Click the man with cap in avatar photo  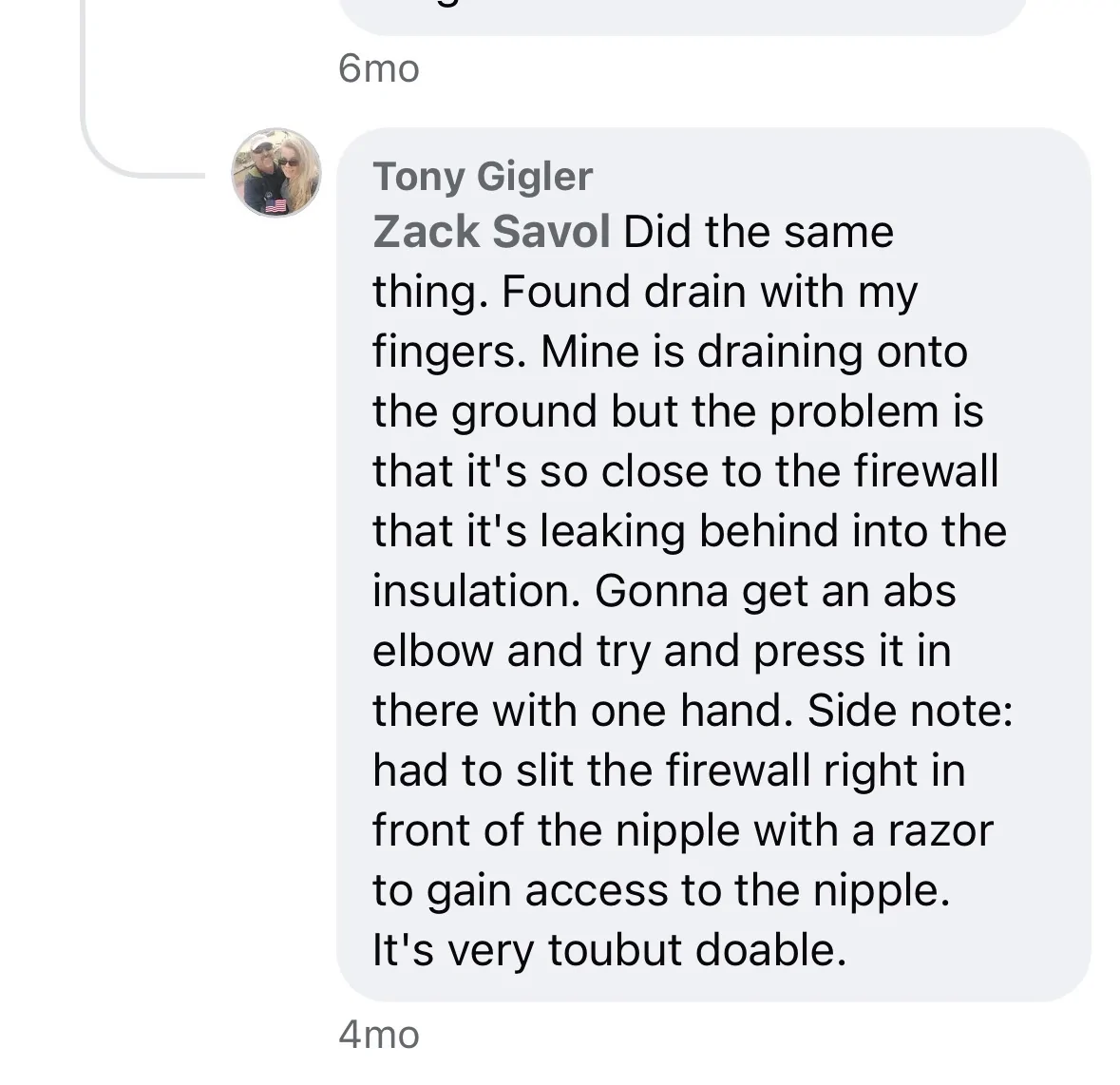pyautogui.click(x=261, y=154)
